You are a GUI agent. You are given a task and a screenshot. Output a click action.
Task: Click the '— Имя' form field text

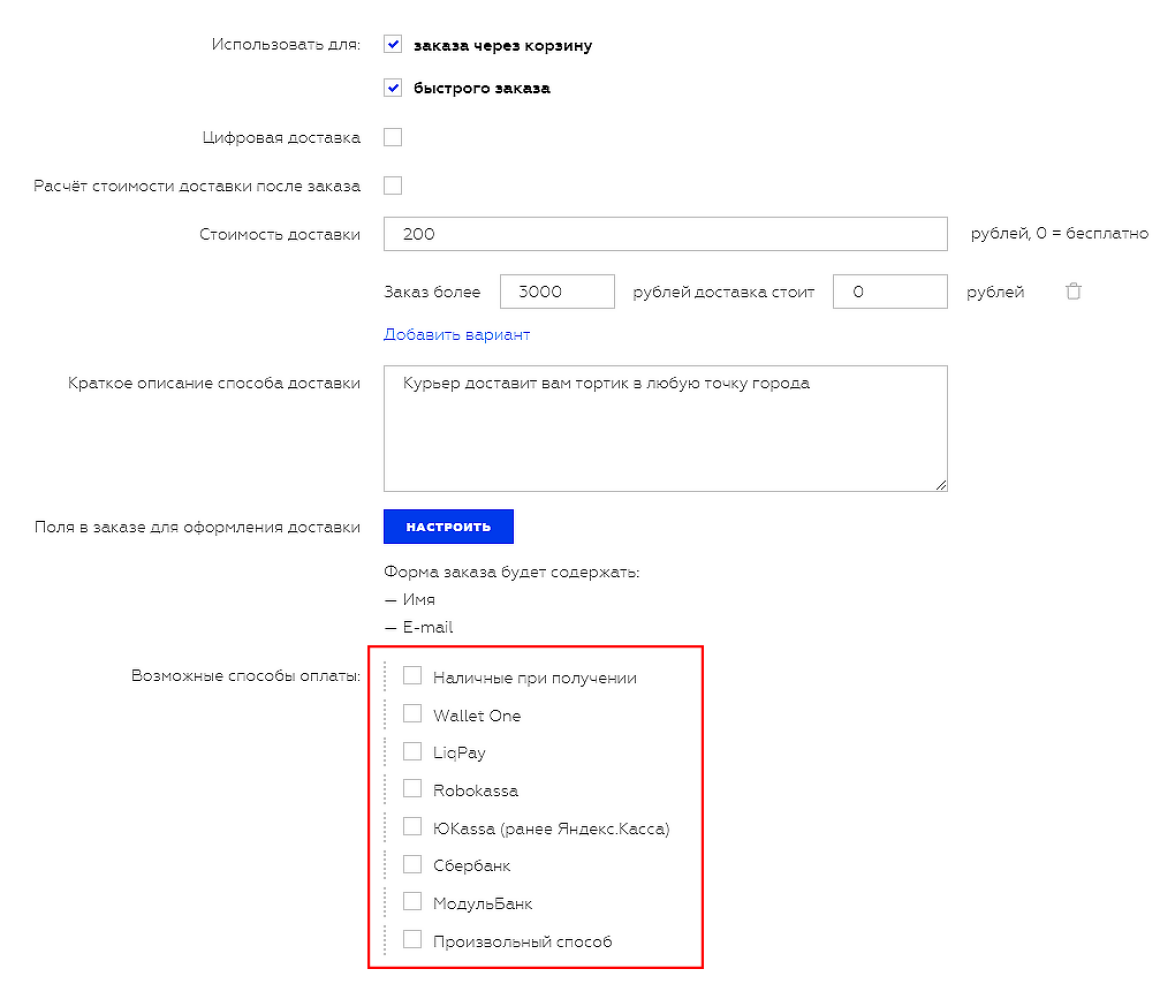tap(410, 599)
